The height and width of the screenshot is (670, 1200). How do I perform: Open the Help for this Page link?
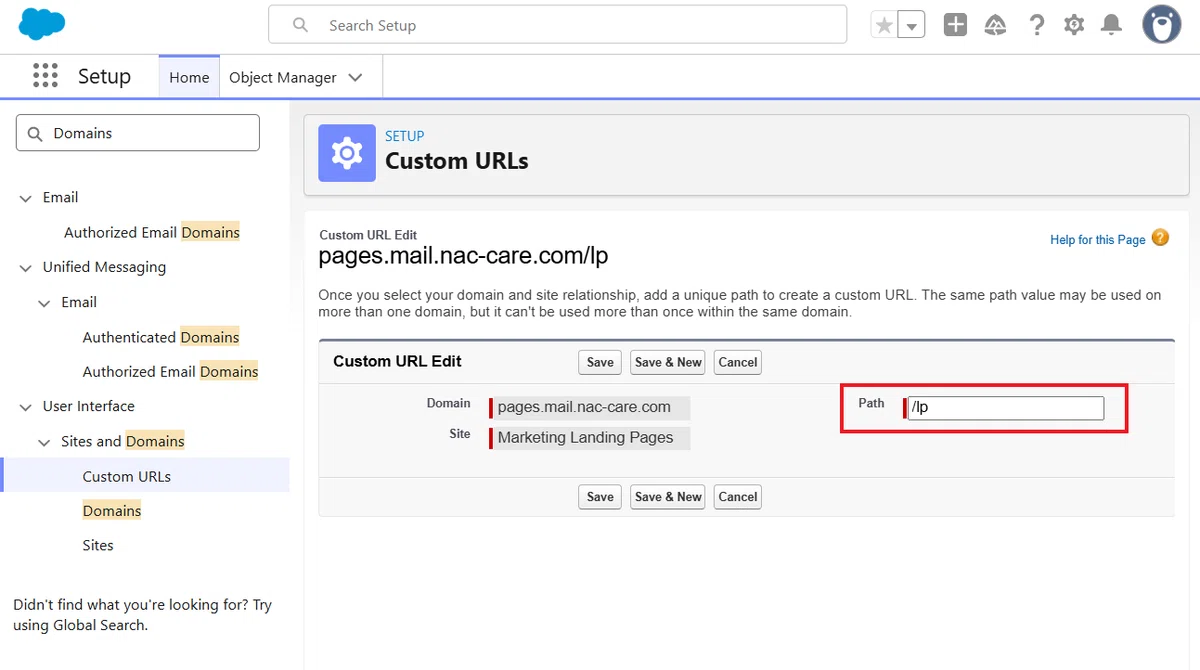tap(1097, 240)
